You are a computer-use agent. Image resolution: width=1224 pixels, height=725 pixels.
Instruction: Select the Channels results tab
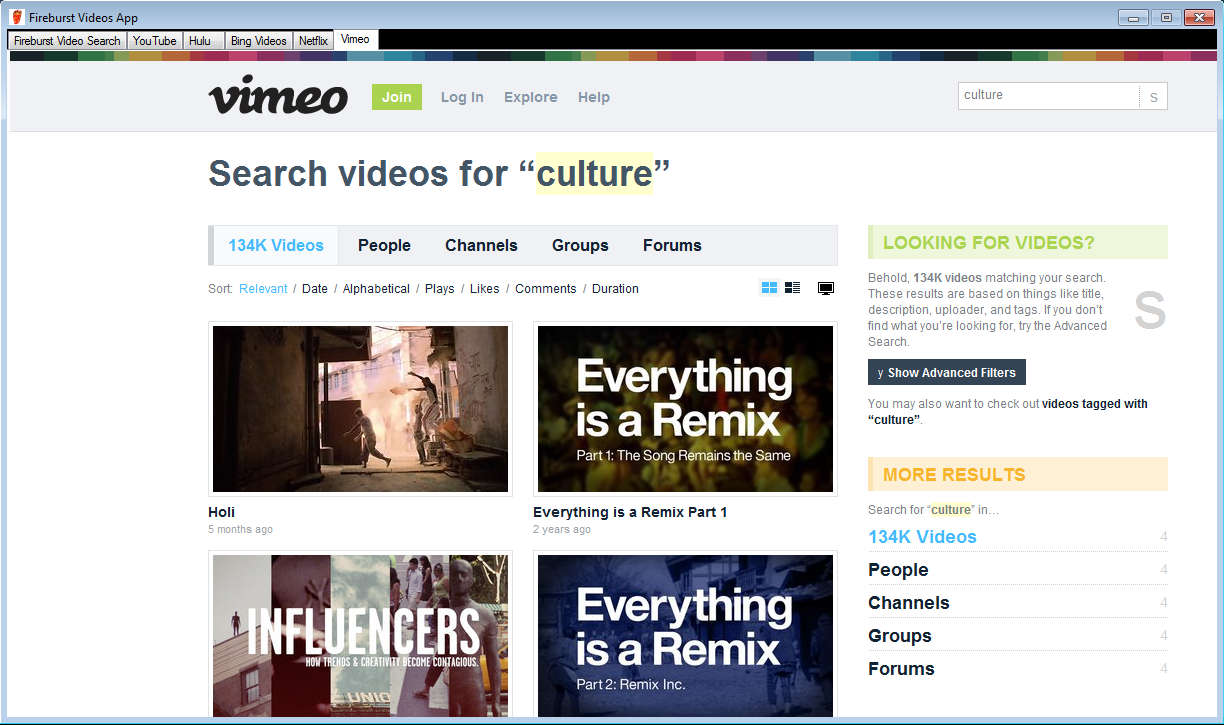pyautogui.click(x=481, y=245)
